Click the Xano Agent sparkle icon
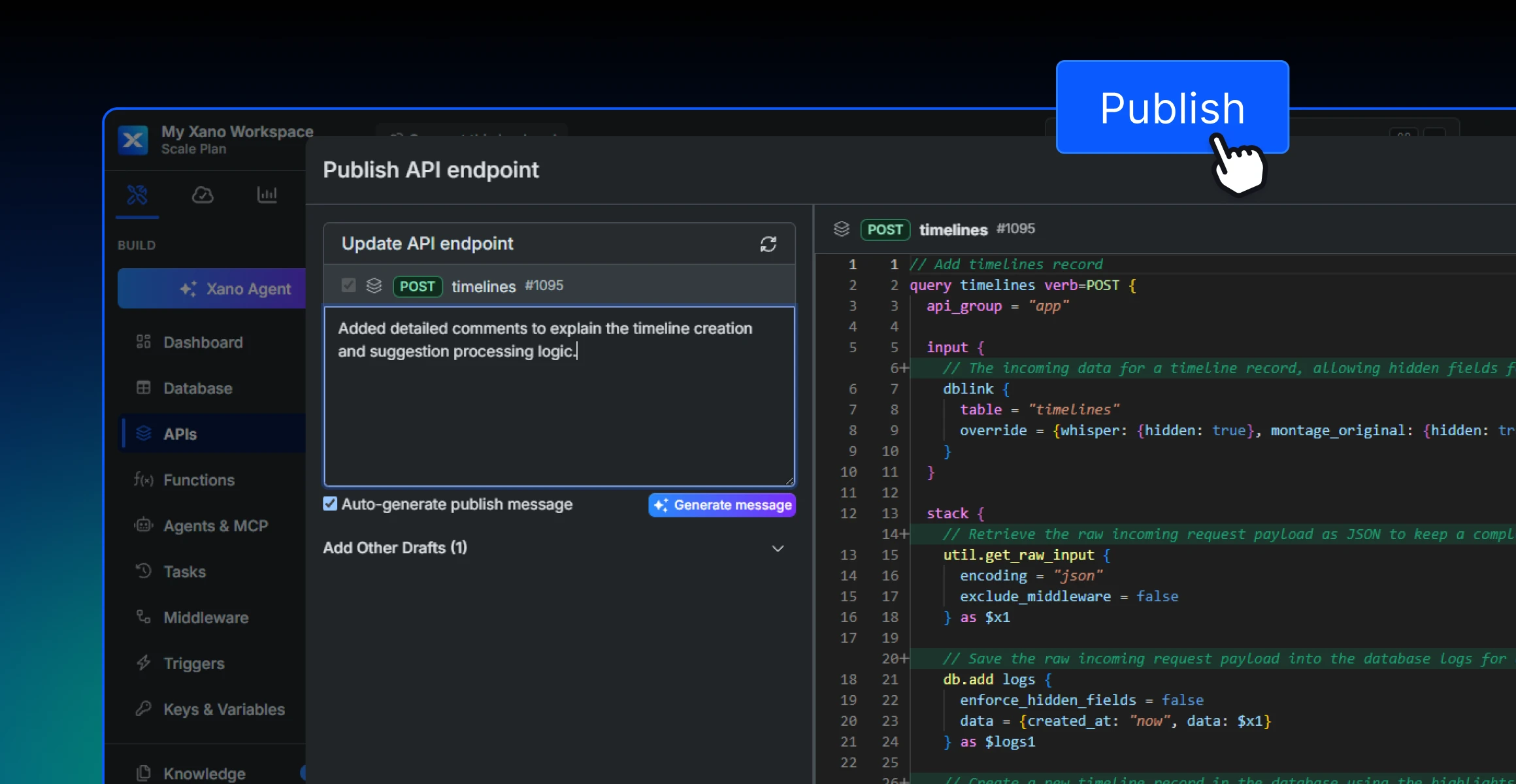Image resolution: width=1516 pixels, height=784 pixels. [188, 289]
